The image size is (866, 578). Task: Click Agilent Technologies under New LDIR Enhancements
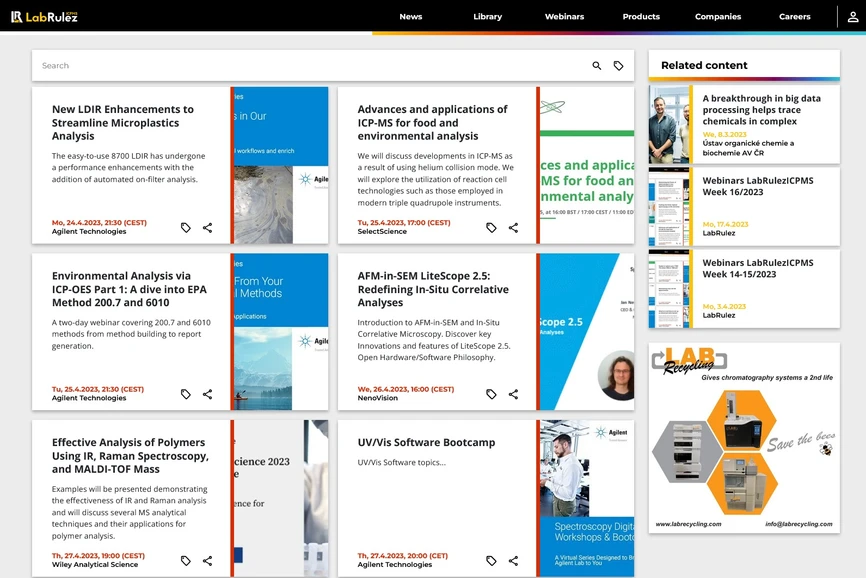(x=89, y=232)
